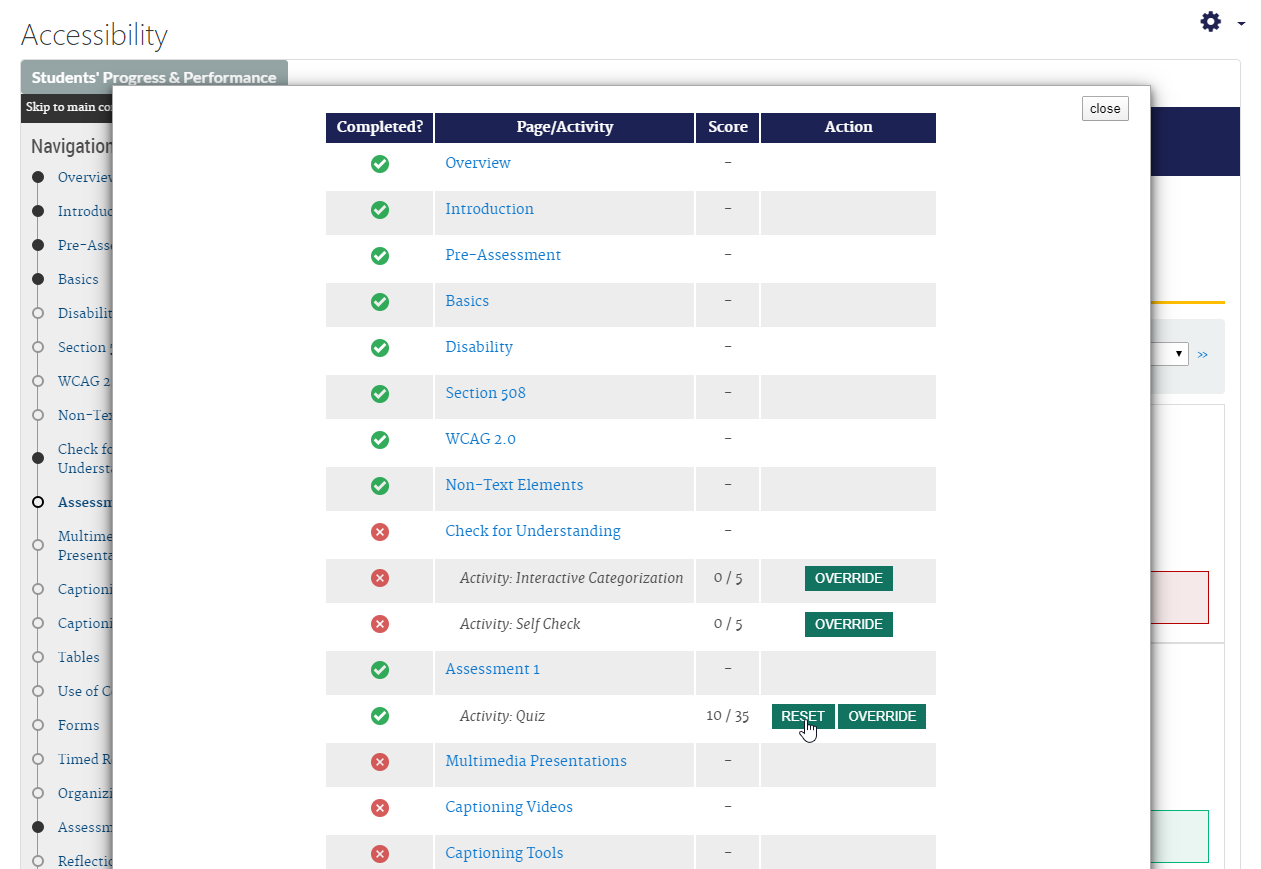Image resolution: width=1261 pixels, height=869 pixels.
Task: Click green checkmark in Pre-Assessment row
Action: coord(380,256)
